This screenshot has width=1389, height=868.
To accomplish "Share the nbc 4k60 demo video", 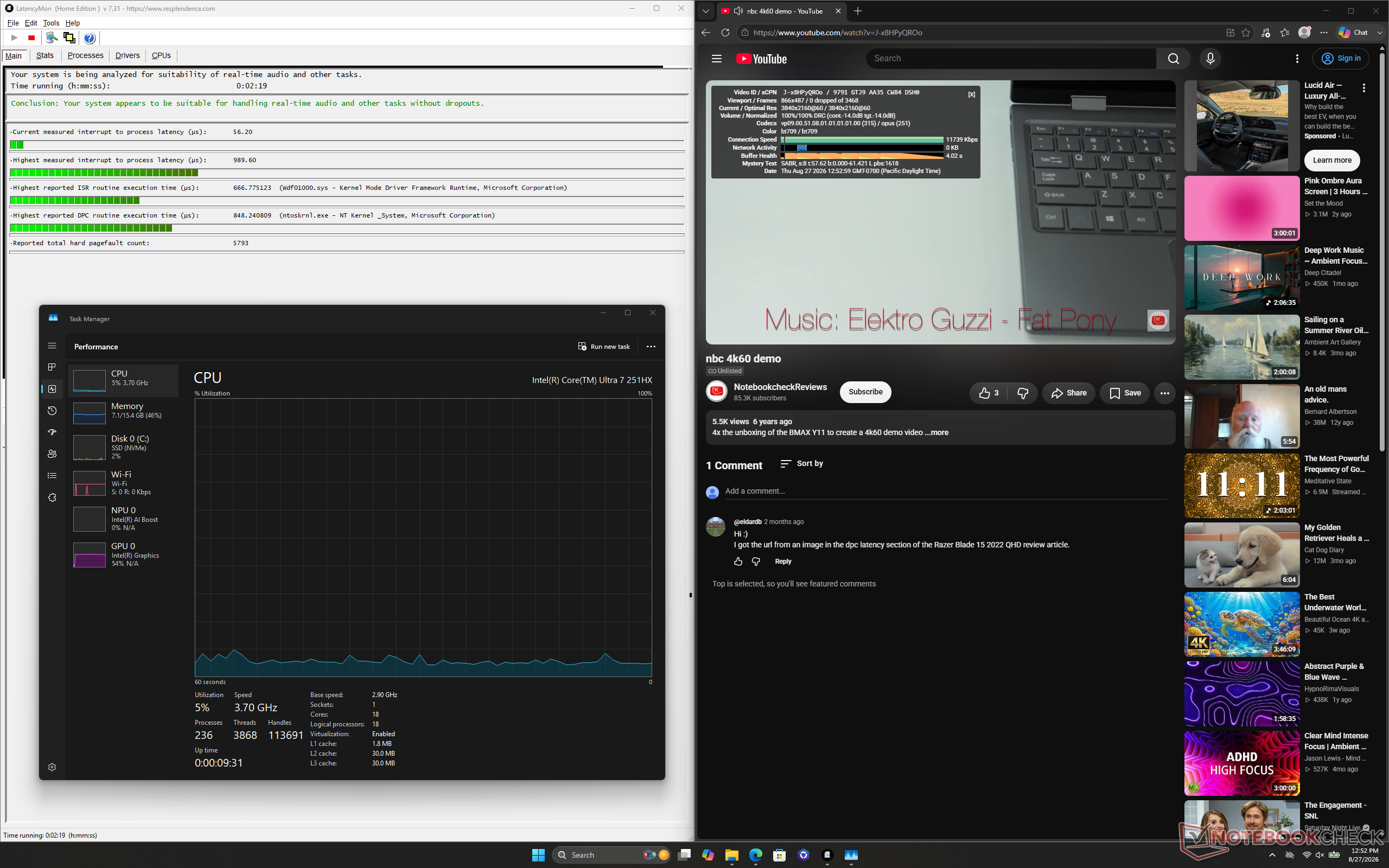I will [x=1069, y=393].
